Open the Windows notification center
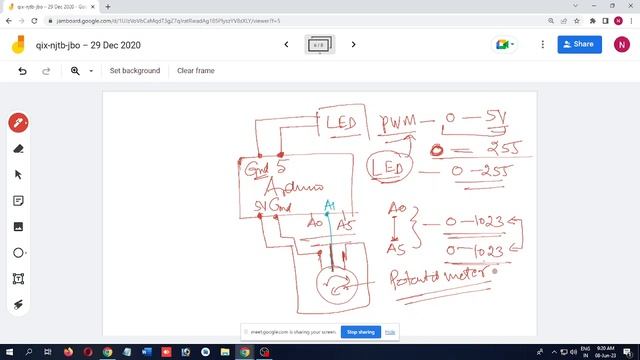This screenshot has height=360, width=640. 628,352
